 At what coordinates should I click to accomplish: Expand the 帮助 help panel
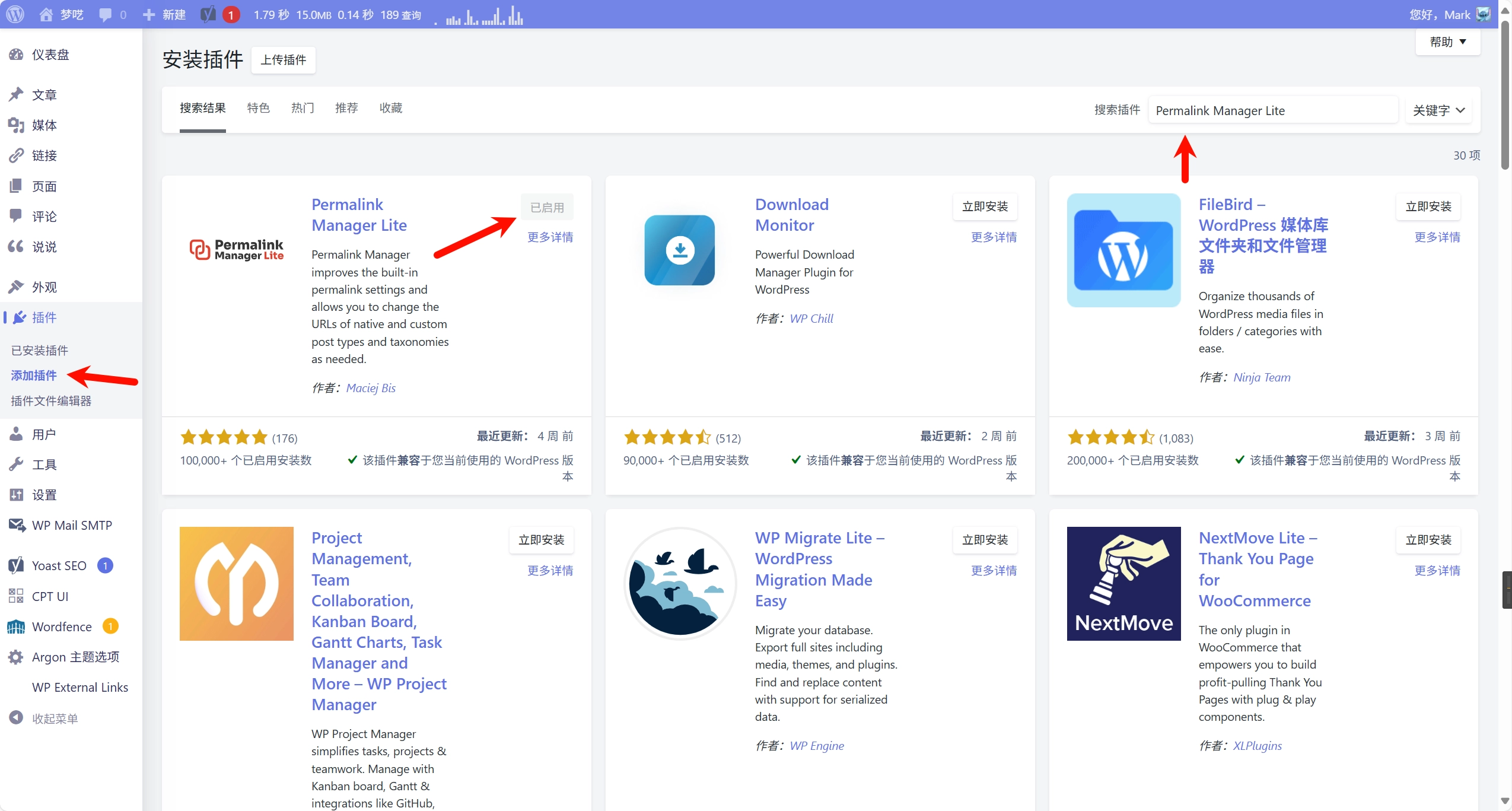(1447, 42)
